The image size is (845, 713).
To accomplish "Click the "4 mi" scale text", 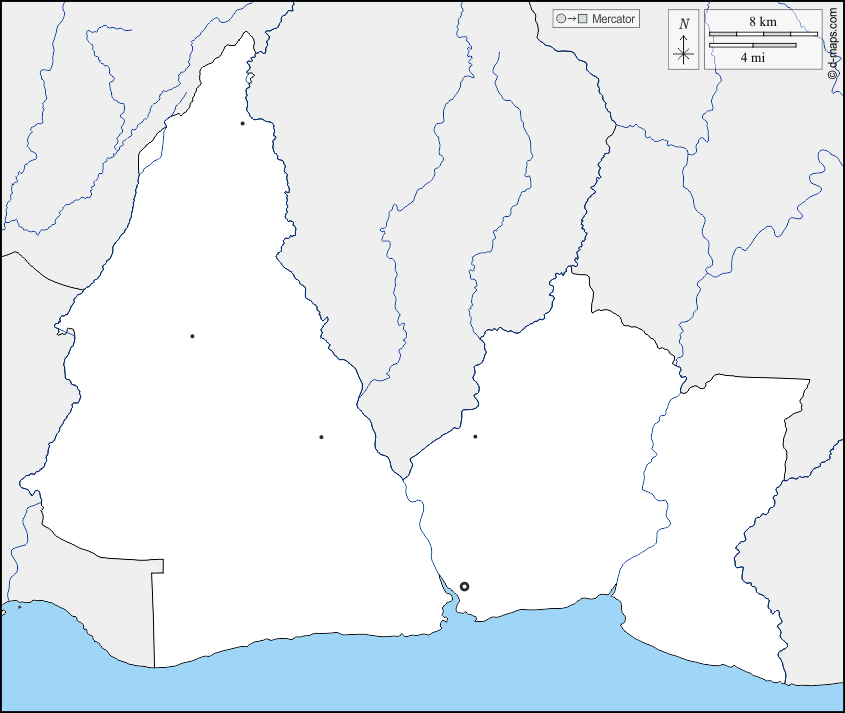I will [752, 57].
